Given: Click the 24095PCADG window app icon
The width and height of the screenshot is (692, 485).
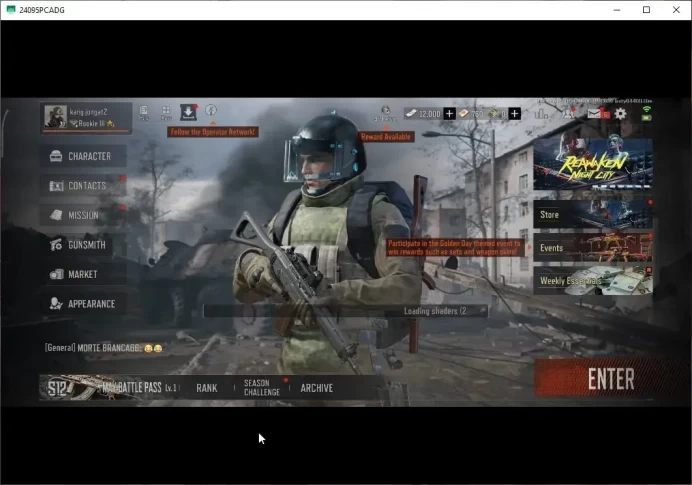Looking at the screenshot, I should point(11,9).
